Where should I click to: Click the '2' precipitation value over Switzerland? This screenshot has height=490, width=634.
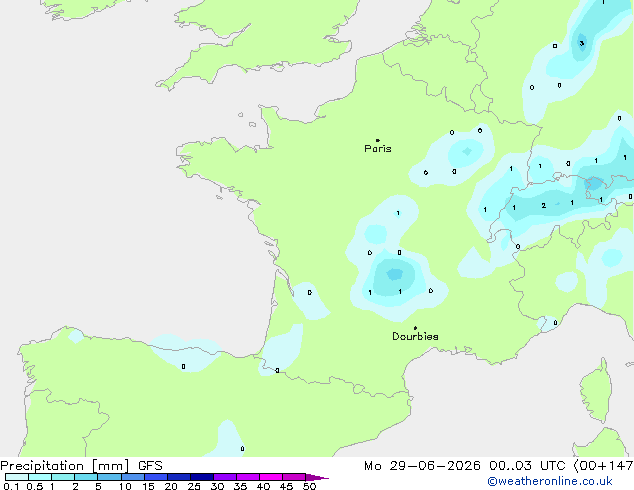coord(543,206)
